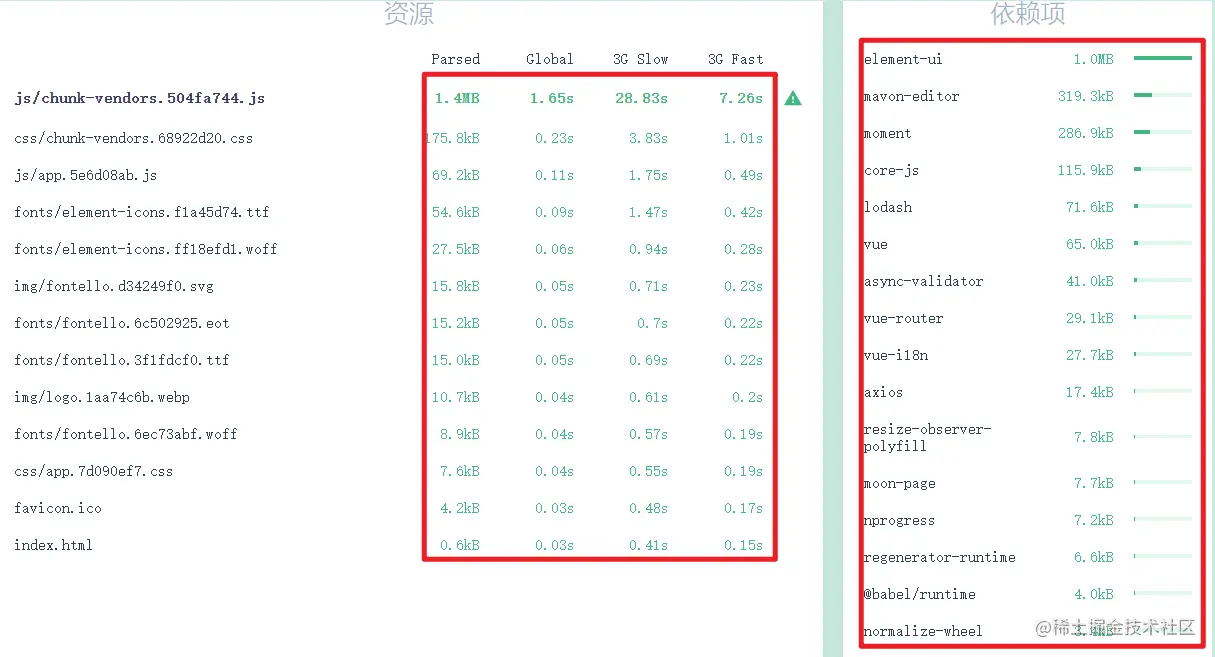Click the 资源 section heading
Image resolution: width=1215 pixels, height=657 pixels.
(409, 14)
